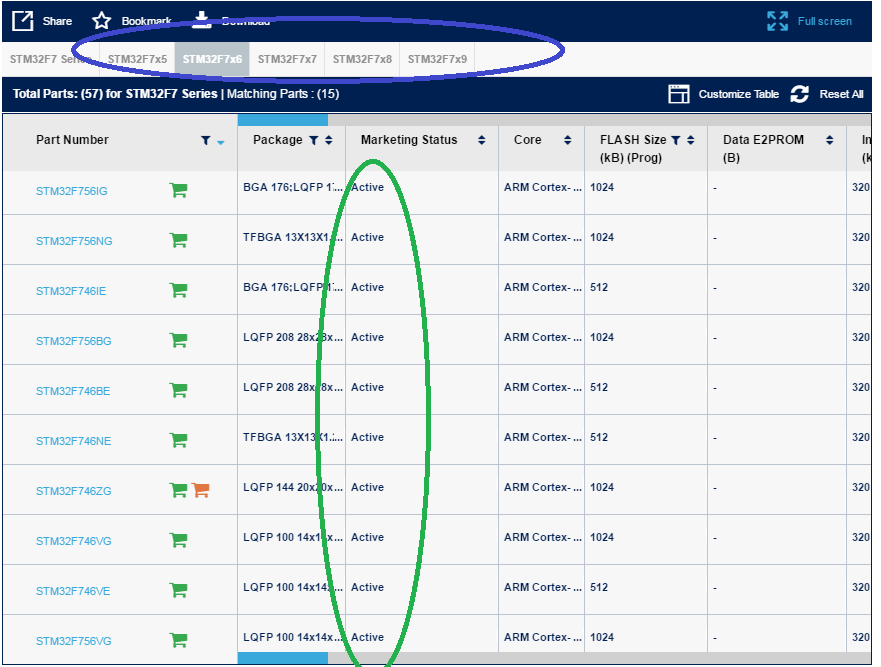Switch to the STM32F7x9 tab
The image size is (881, 667).
[437, 59]
